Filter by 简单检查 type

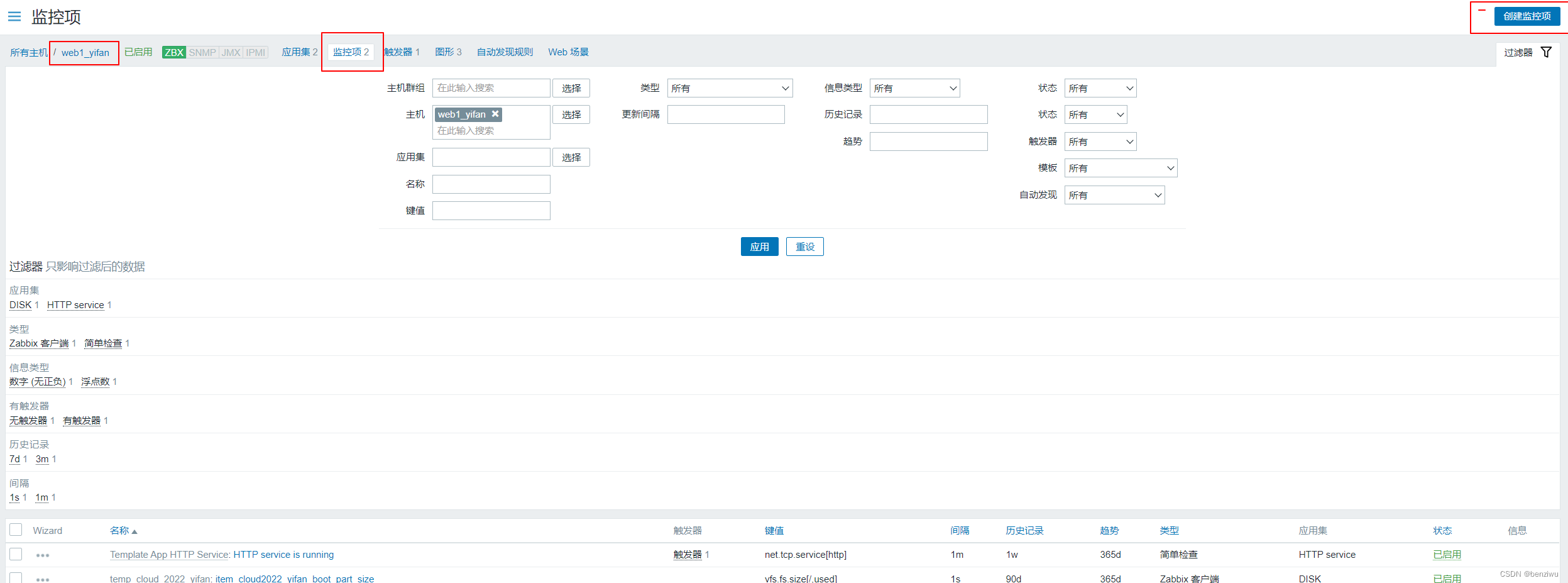103,343
